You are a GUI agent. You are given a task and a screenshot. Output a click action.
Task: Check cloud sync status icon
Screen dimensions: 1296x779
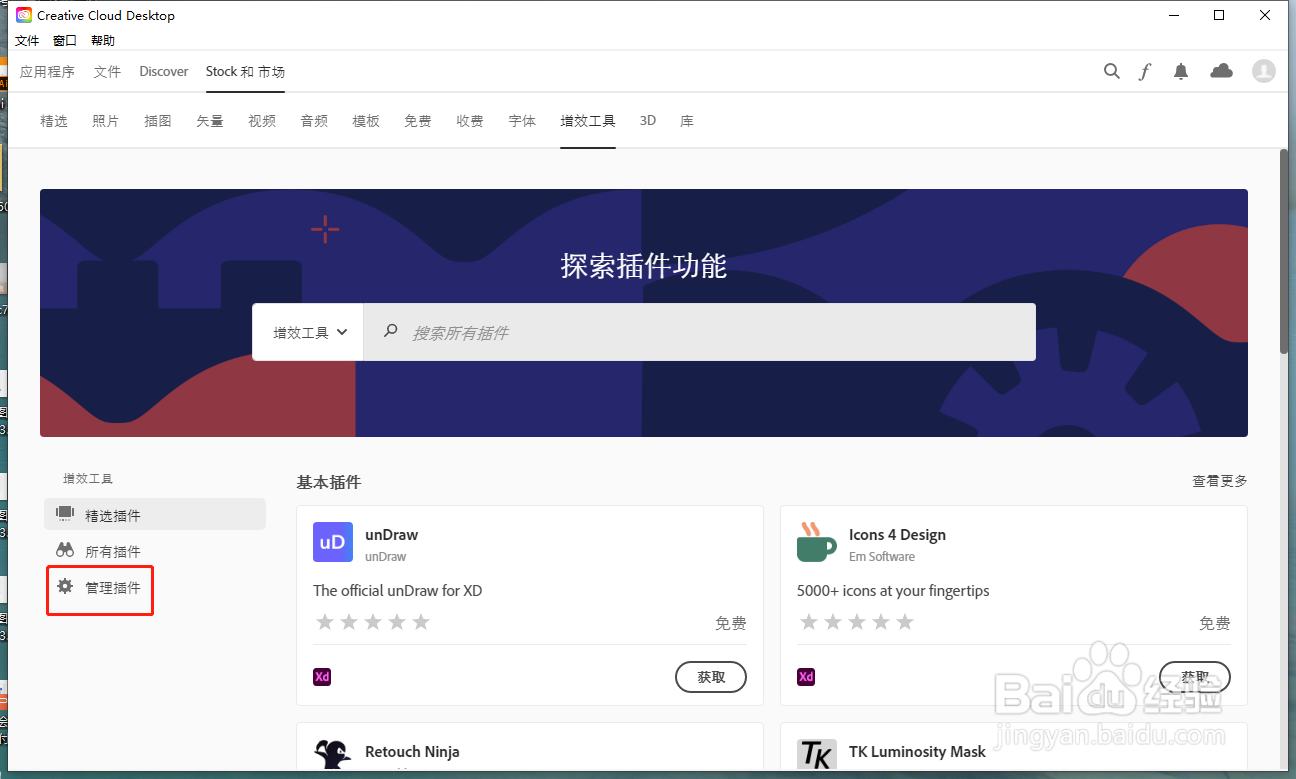point(1221,70)
